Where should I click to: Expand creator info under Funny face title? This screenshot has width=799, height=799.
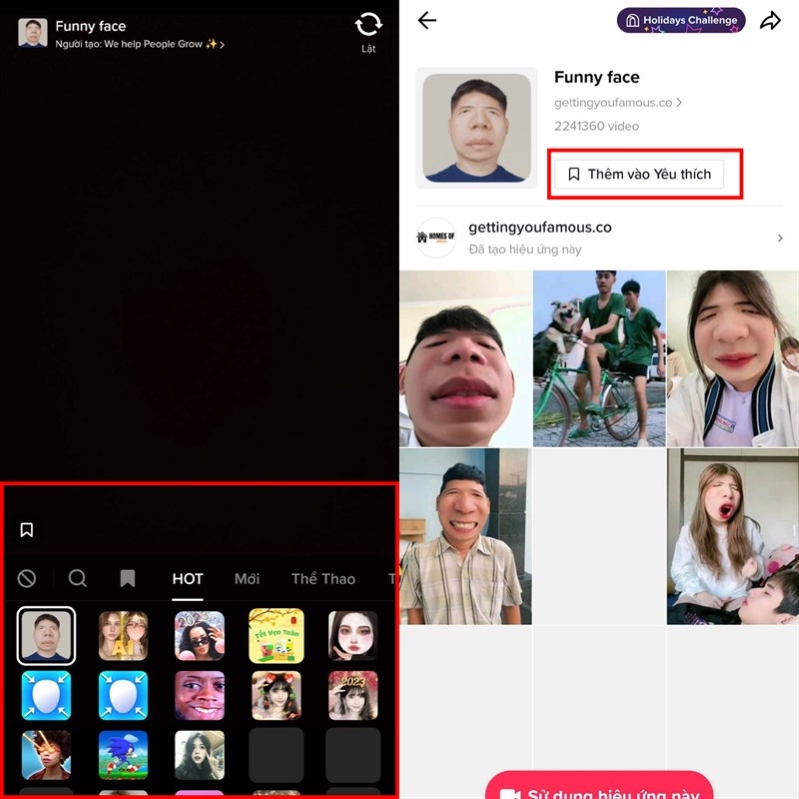coord(140,45)
